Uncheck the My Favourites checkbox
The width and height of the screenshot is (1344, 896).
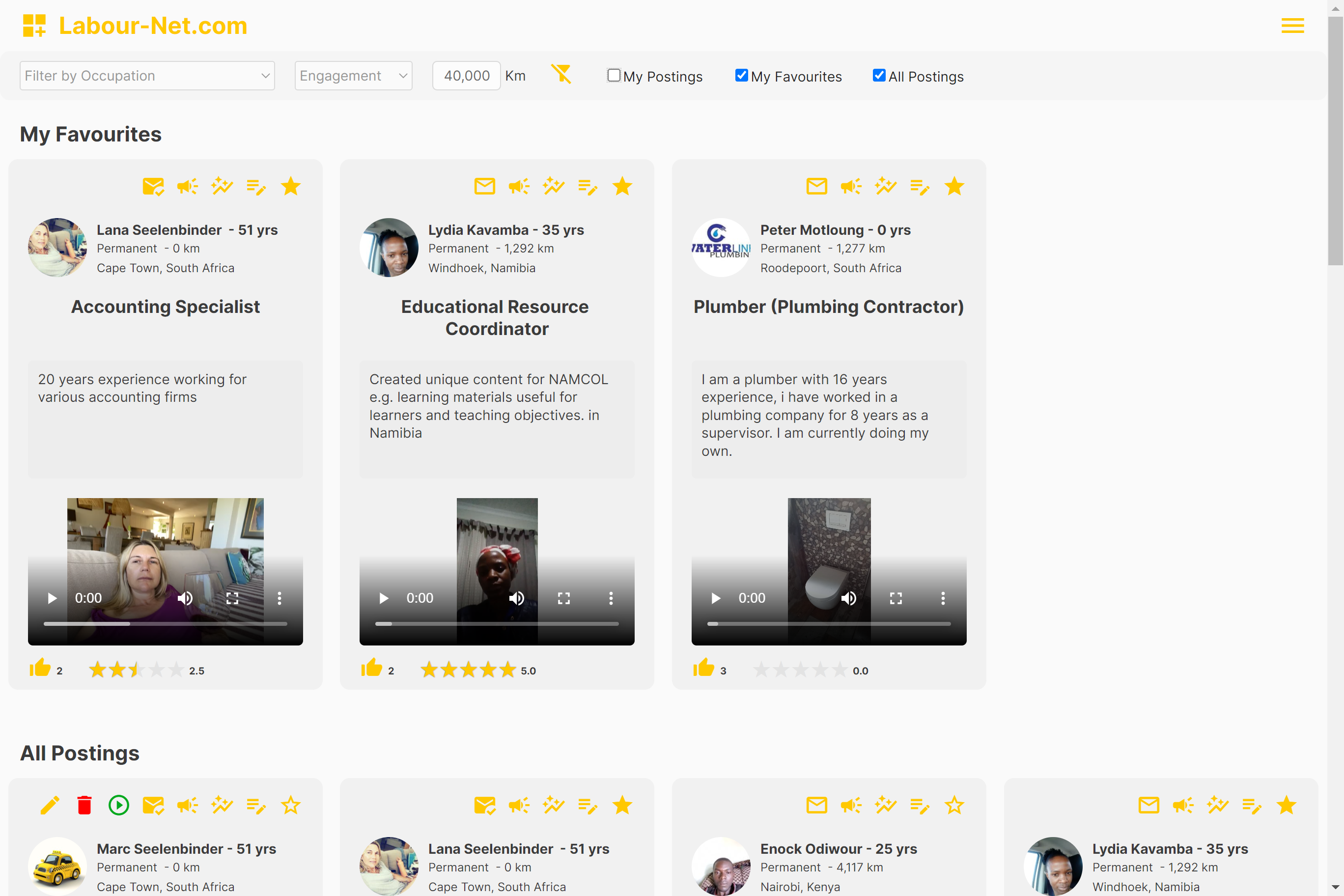(741, 76)
